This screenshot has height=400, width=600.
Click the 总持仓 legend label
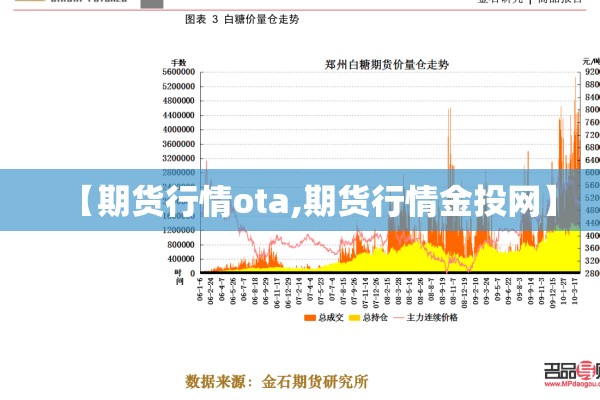point(375,318)
